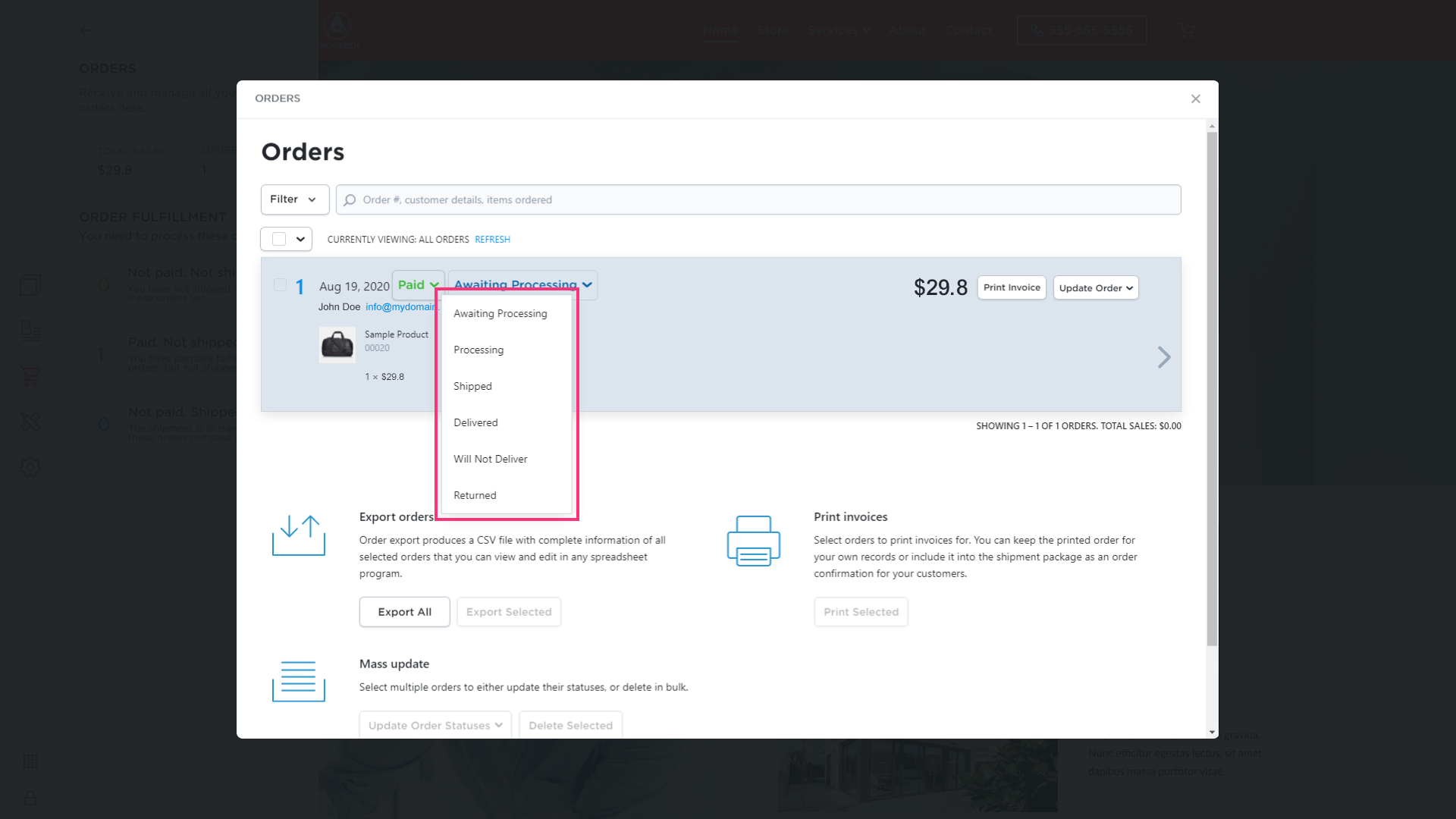This screenshot has height=819, width=1456.
Task: Click the layout grid icon near sidebar bottom
Action: pyautogui.click(x=30, y=761)
